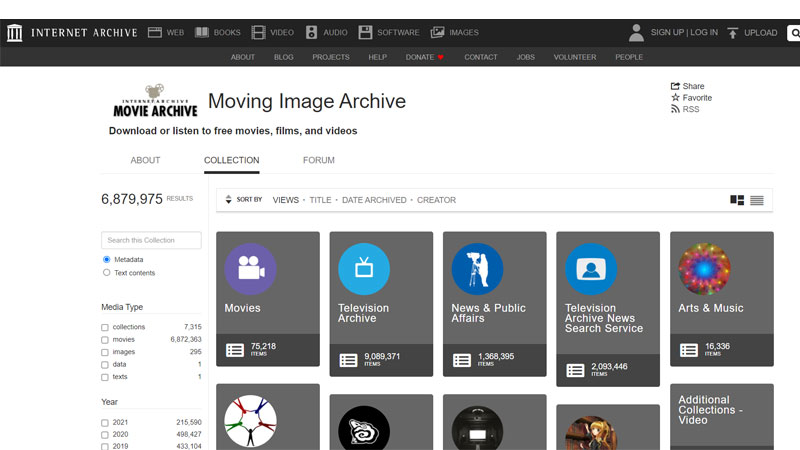Image resolution: width=800 pixels, height=450 pixels.
Task: Open the People link
Action: (629, 57)
